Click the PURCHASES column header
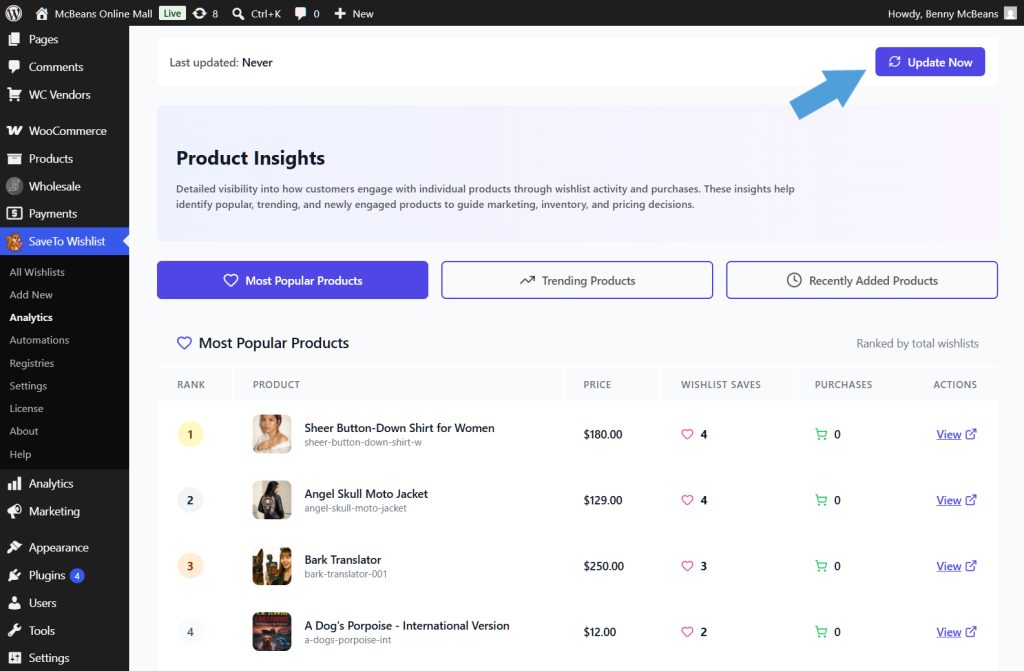1024x671 pixels. [843, 385]
